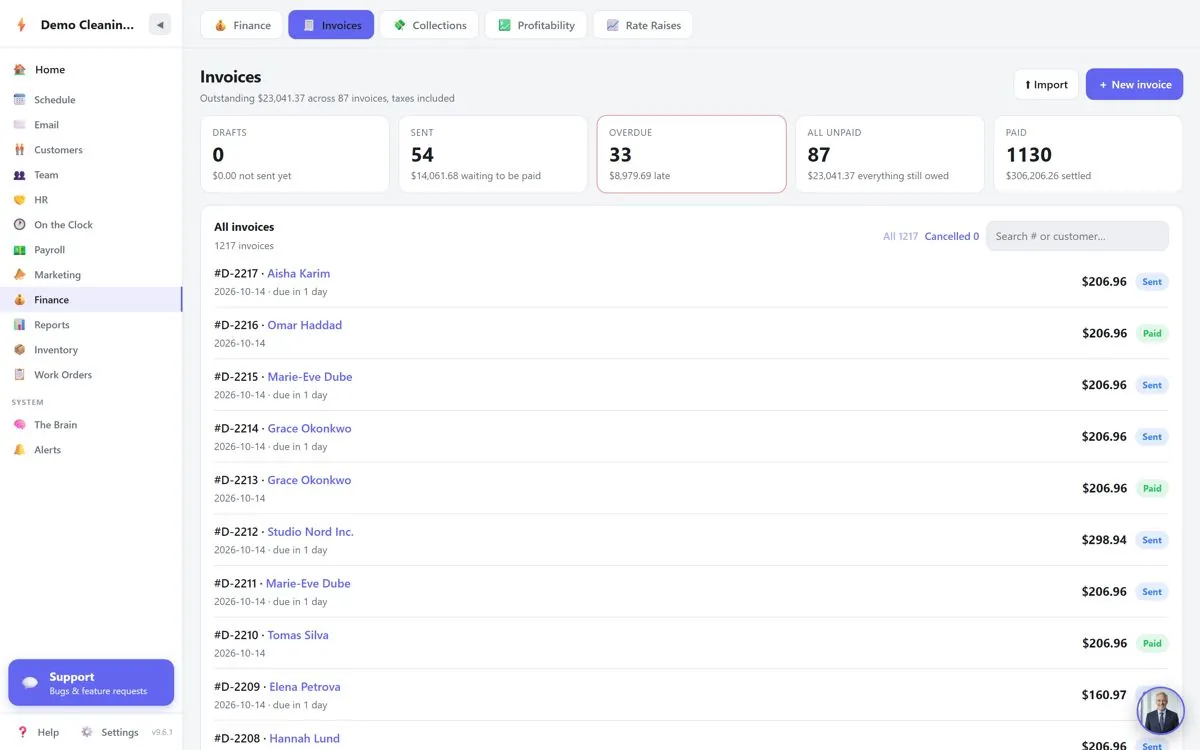Open Schedule via its calendar icon
The height and width of the screenshot is (750, 1200).
pos(19,100)
